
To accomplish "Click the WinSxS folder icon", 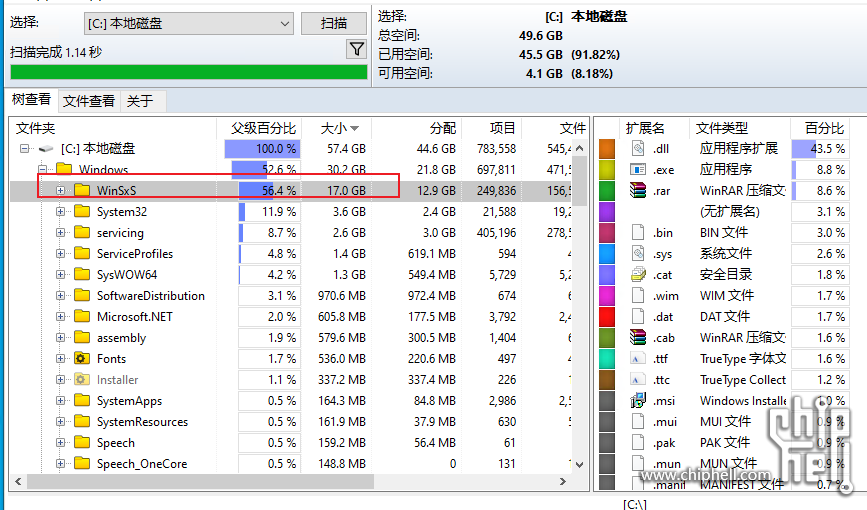I will tap(82, 190).
